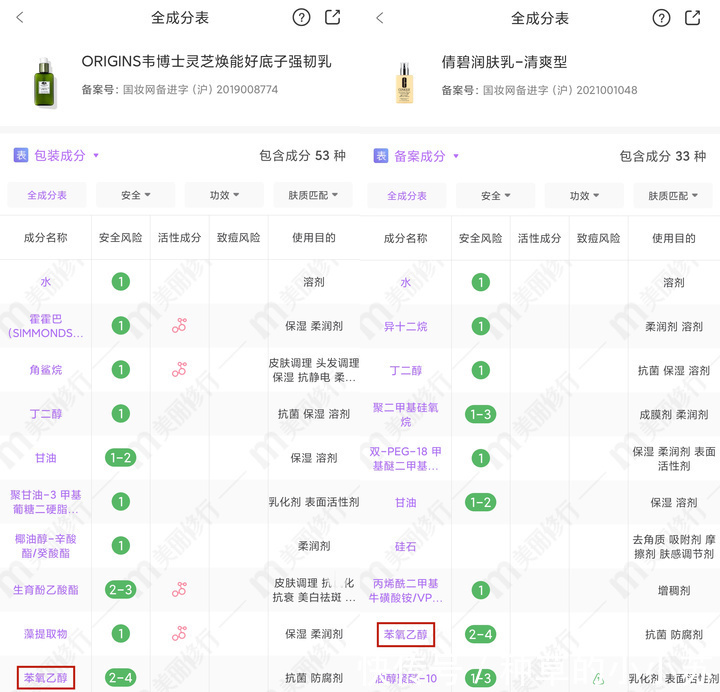This screenshot has width=720, height=692.
Task: Tap 致痘风险 header in ORIGINS table
Action: (x=238, y=237)
